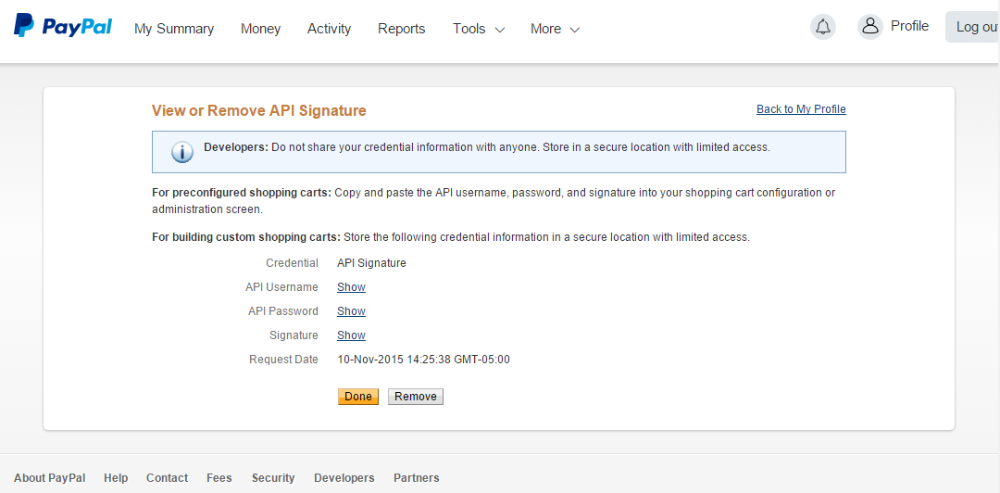
Task: Click the Profile avatar icon
Action: click(x=869, y=27)
